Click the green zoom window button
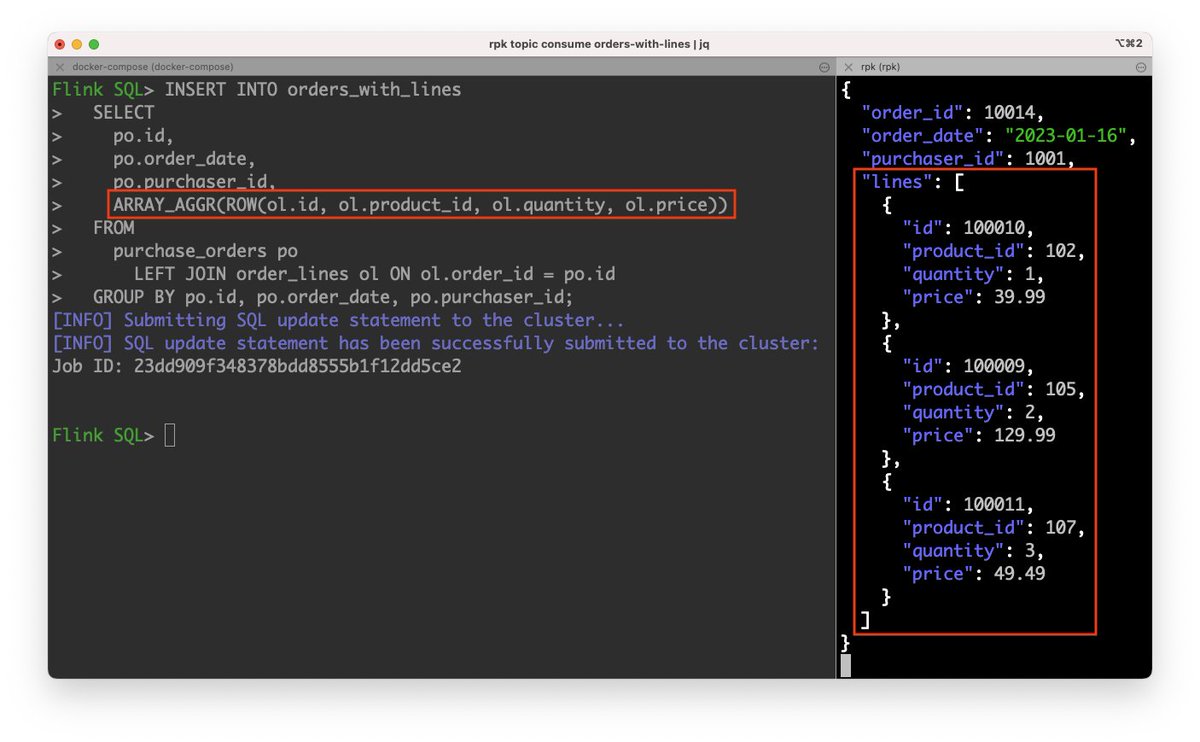 point(94,44)
